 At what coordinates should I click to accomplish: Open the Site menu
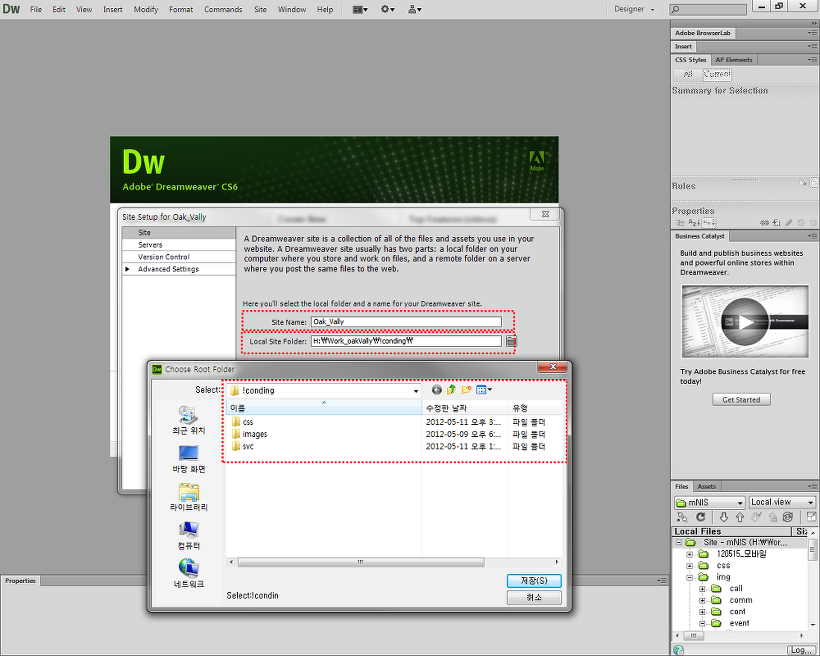click(x=260, y=9)
